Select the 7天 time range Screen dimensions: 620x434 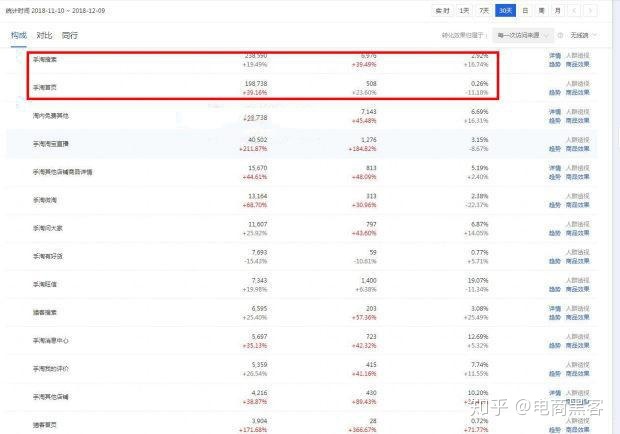click(484, 11)
